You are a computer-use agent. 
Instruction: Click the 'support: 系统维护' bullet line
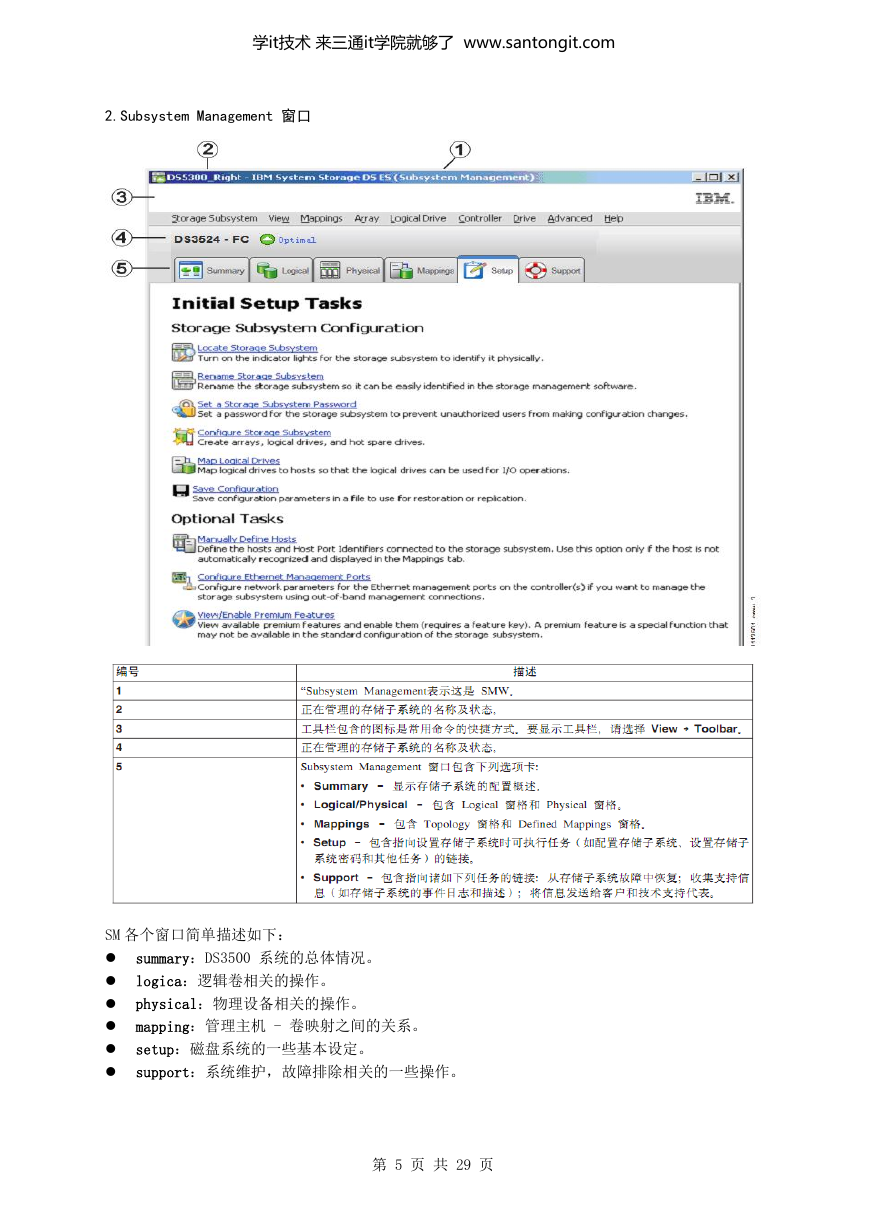click(297, 1073)
